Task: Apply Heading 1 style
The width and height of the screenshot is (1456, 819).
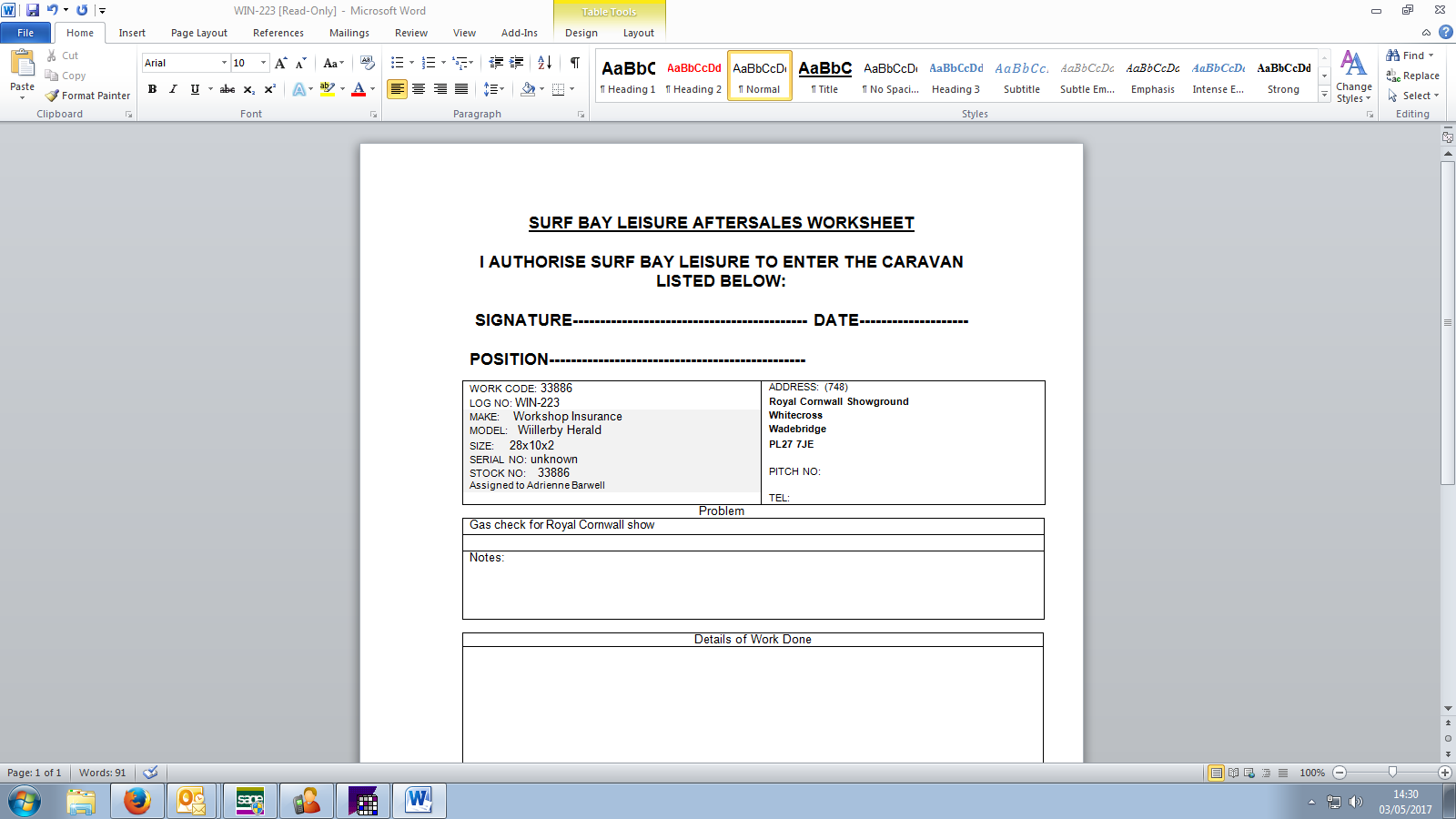Action: 628,76
